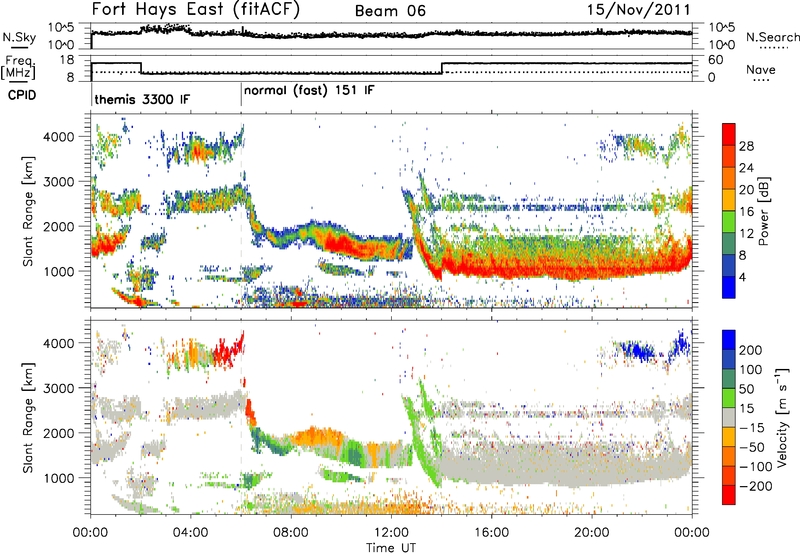Click the red top segment of Power colorbar
The width and height of the screenshot is (800, 554).
(x=729, y=135)
